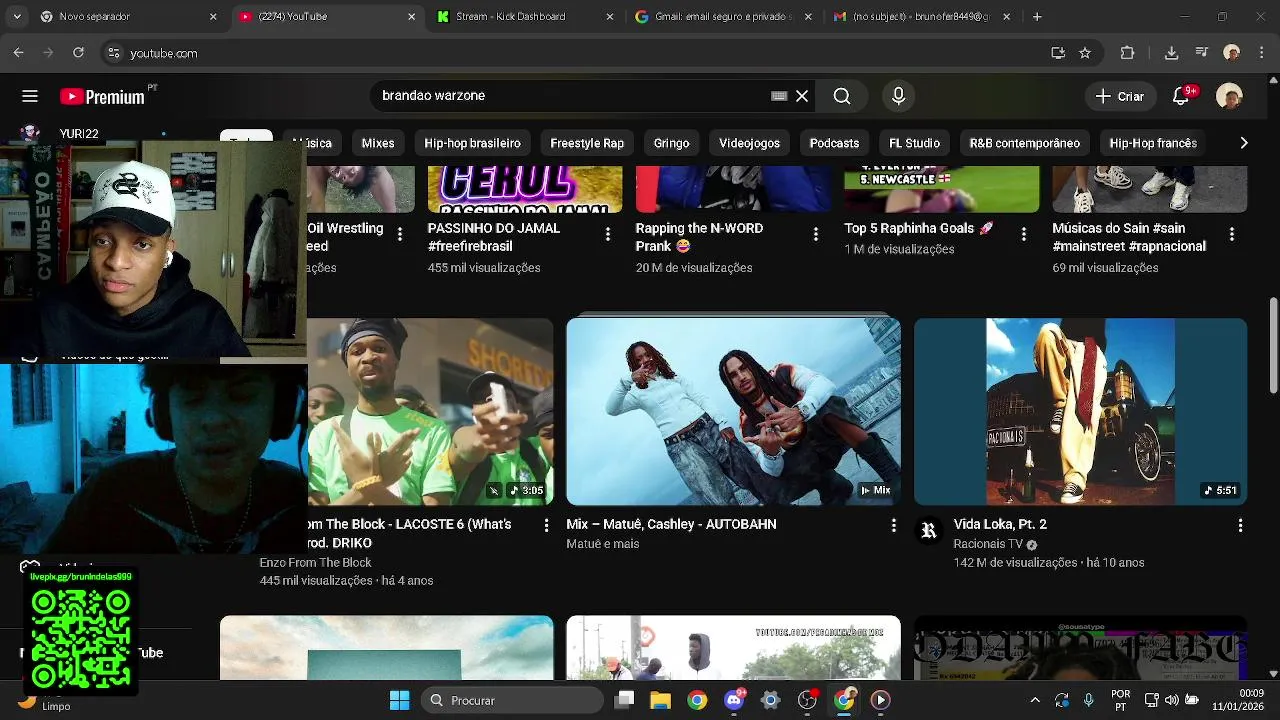Image resolution: width=1280 pixels, height=720 pixels.
Task: Open the account avatar menu
Action: pyautogui.click(x=1229, y=96)
